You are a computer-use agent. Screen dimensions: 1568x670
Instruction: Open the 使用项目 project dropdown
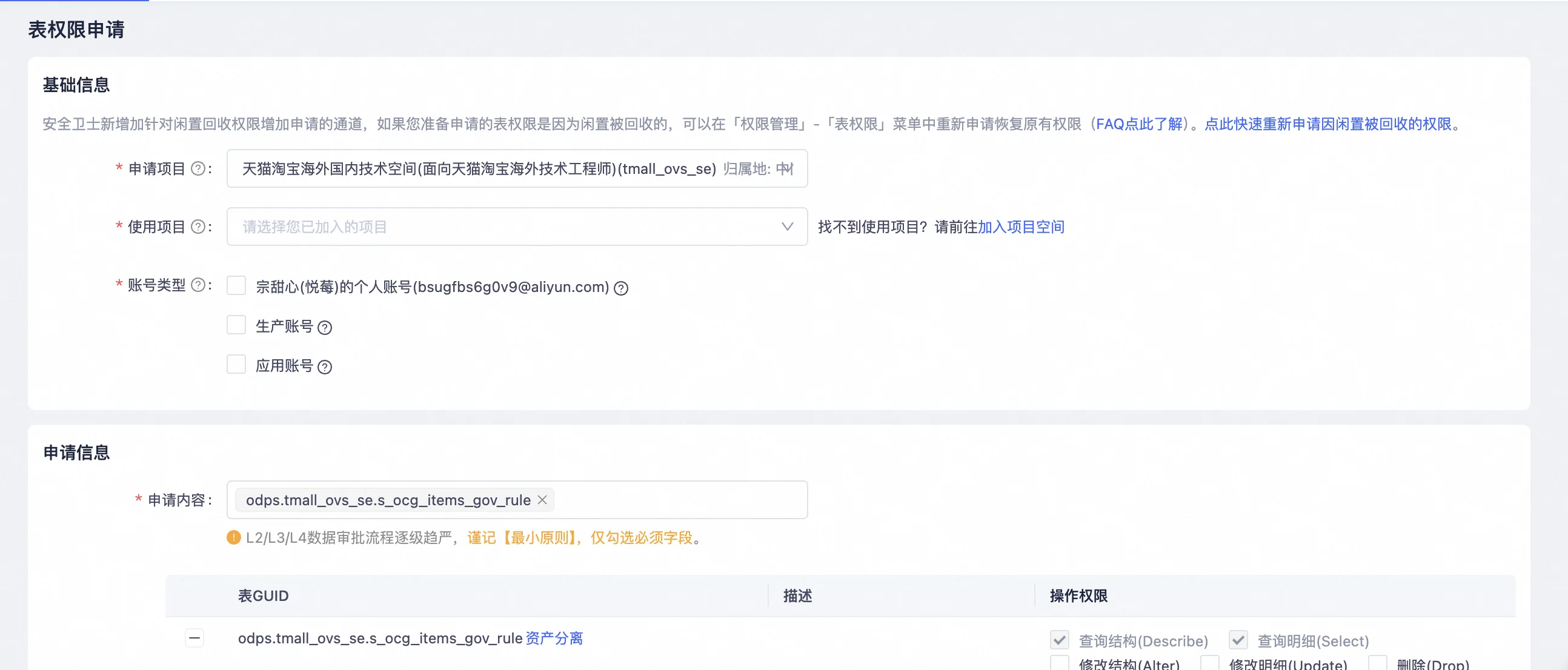517,227
